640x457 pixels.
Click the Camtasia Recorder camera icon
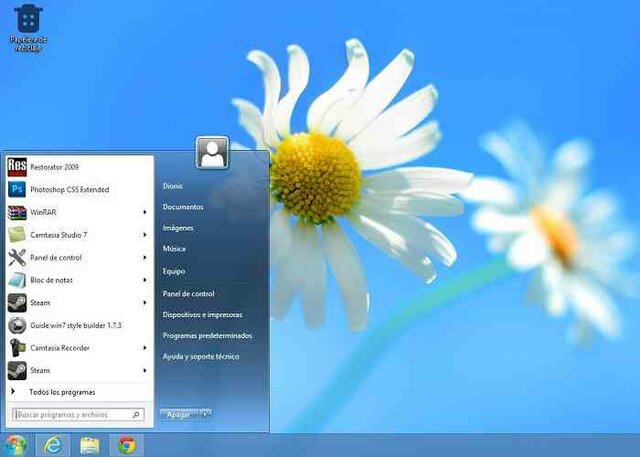pyautogui.click(x=17, y=348)
